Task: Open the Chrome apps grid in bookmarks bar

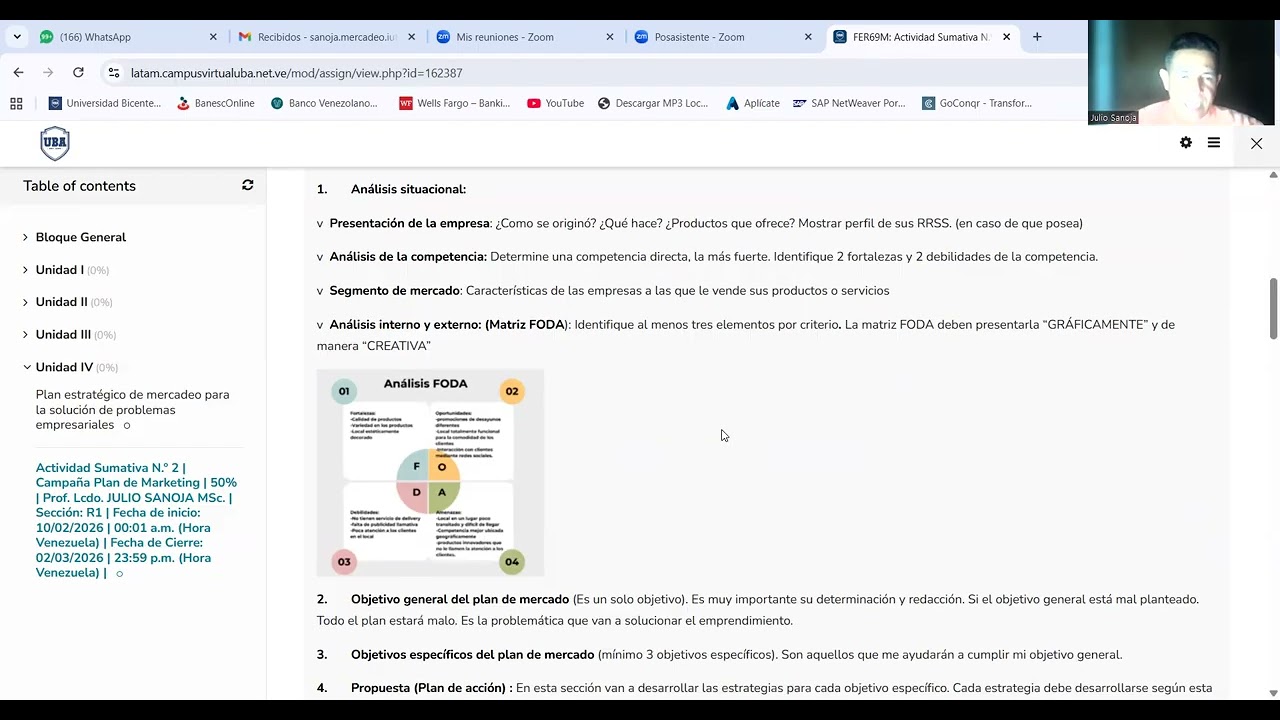Action: pyautogui.click(x=16, y=103)
